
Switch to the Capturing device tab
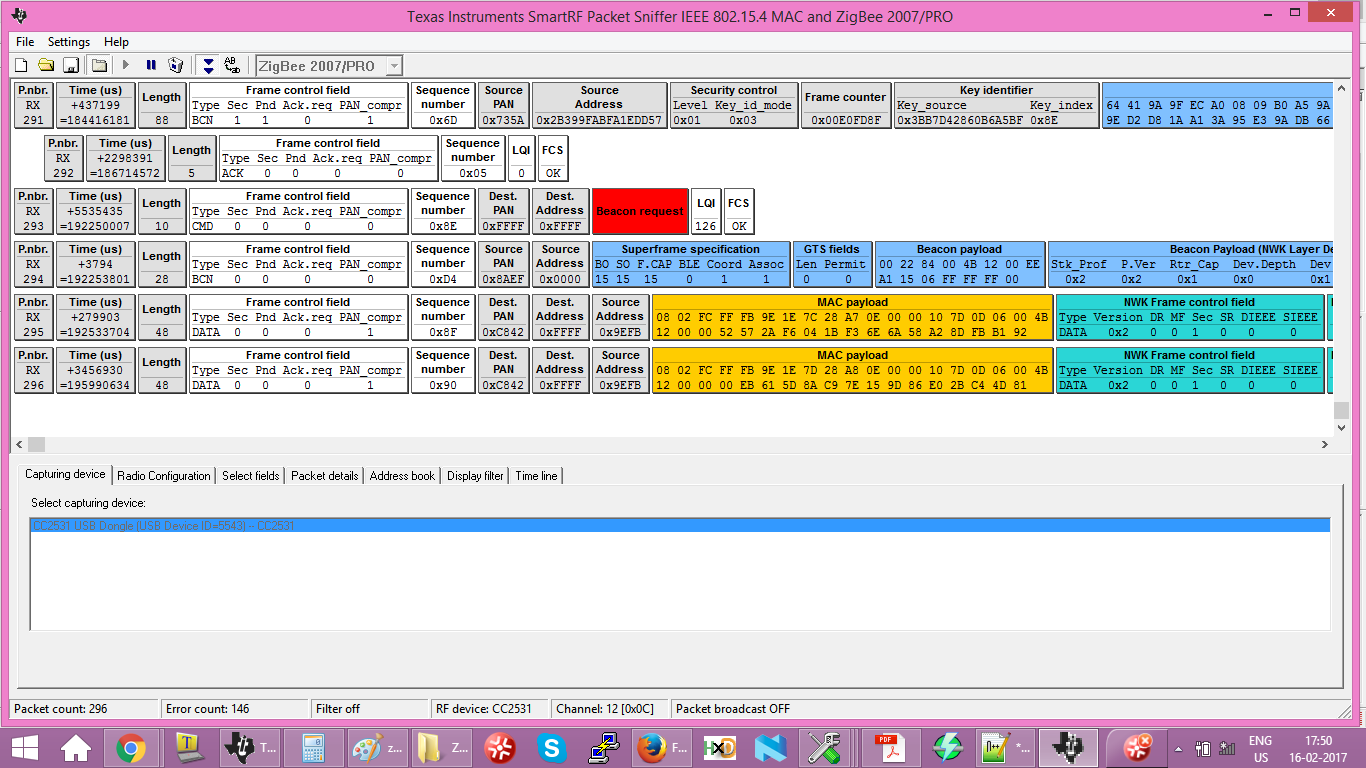(x=65, y=474)
